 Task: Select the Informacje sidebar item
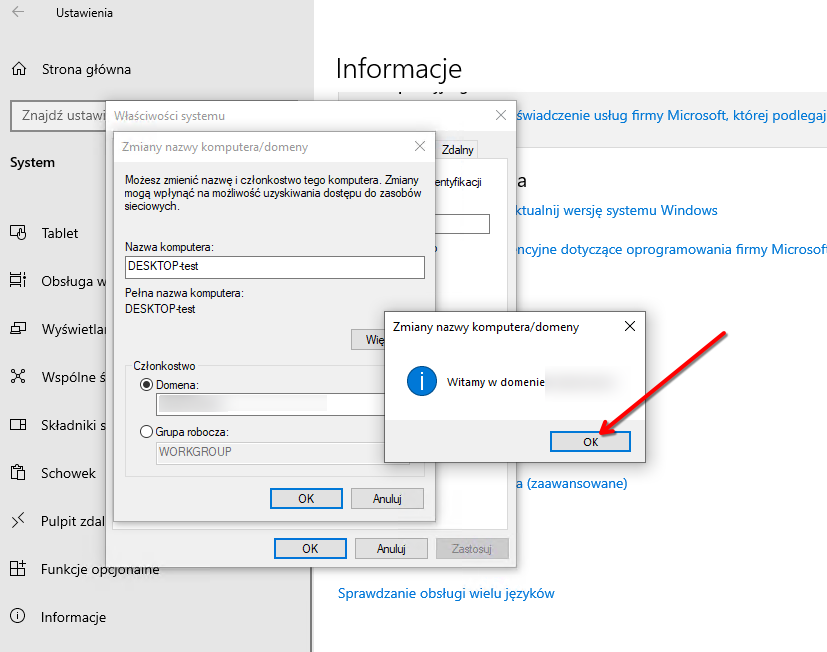click(x=73, y=617)
